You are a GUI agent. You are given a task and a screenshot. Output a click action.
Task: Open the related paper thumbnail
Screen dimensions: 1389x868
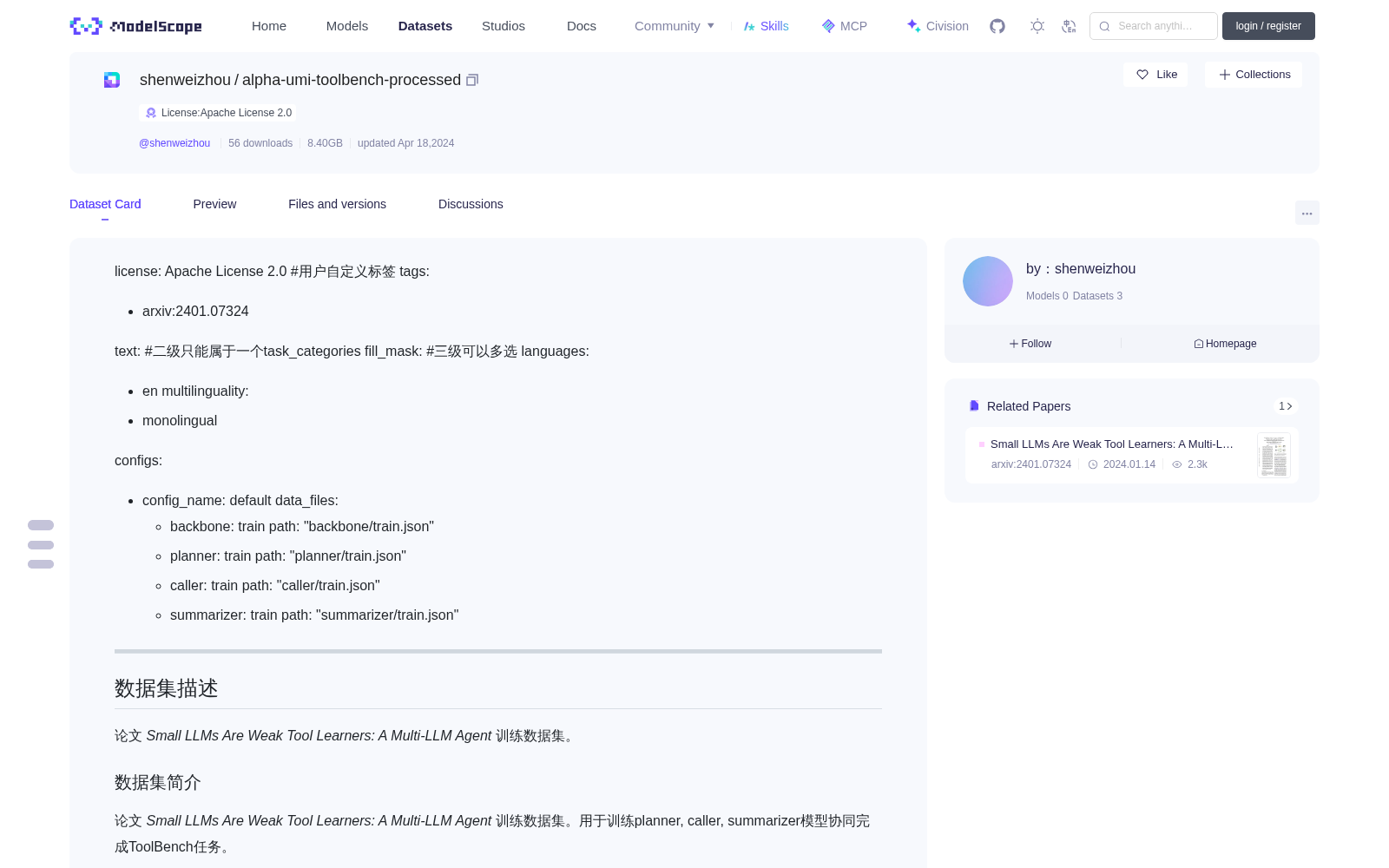(1274, 456)
